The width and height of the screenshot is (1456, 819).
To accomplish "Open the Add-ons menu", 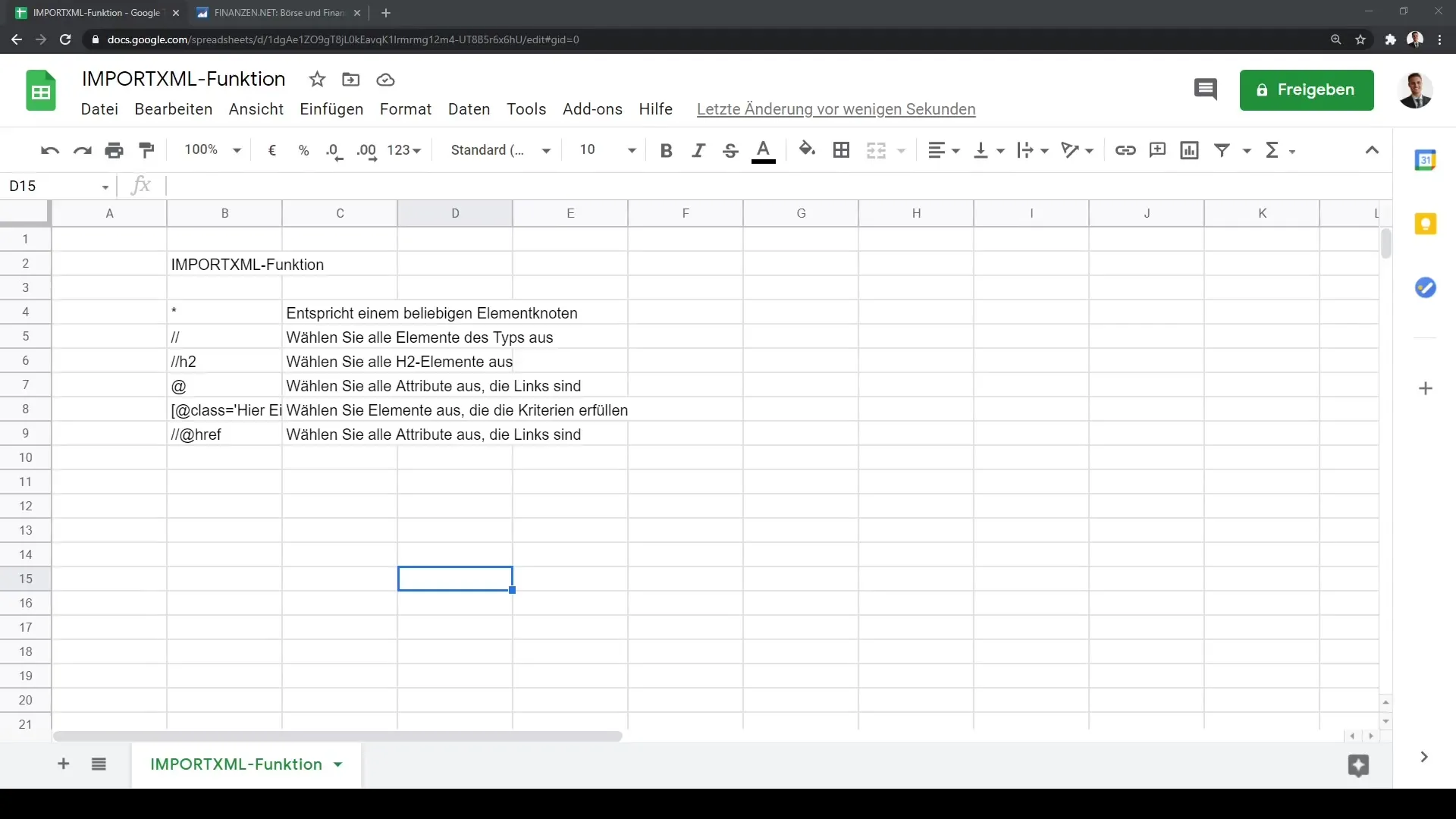I will click(x=592, y=109).
